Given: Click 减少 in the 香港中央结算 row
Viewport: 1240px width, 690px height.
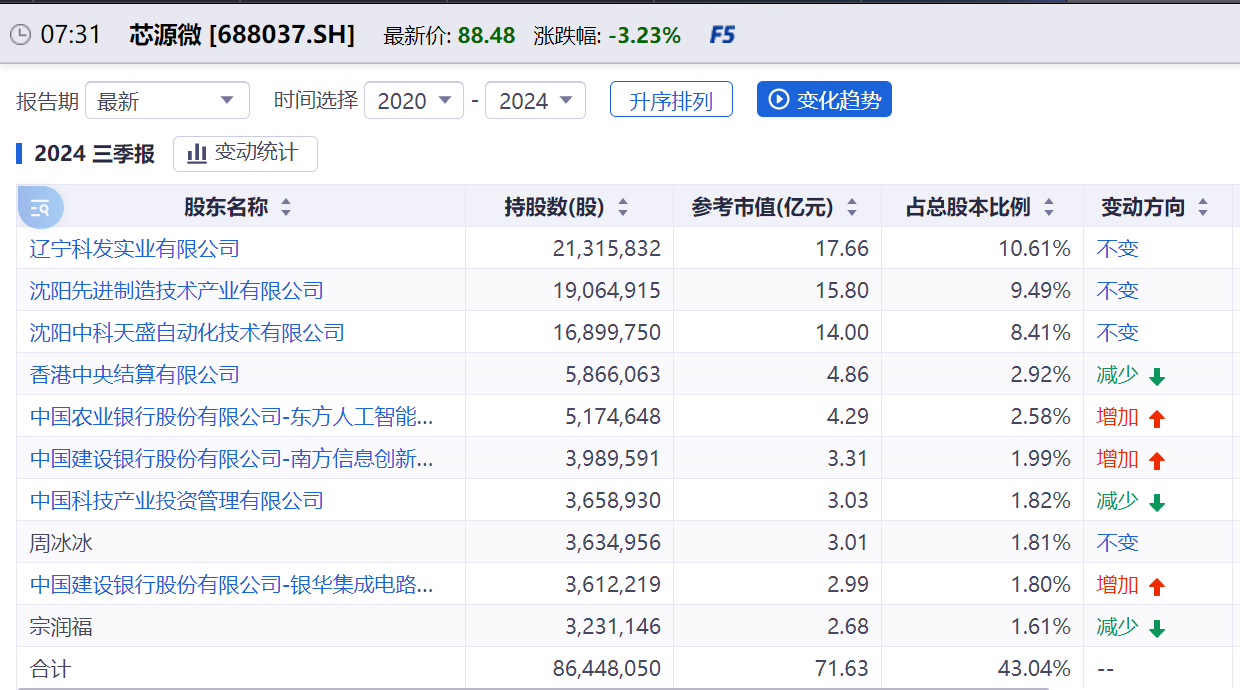Looking at the screenshot, I should 1118,374.
